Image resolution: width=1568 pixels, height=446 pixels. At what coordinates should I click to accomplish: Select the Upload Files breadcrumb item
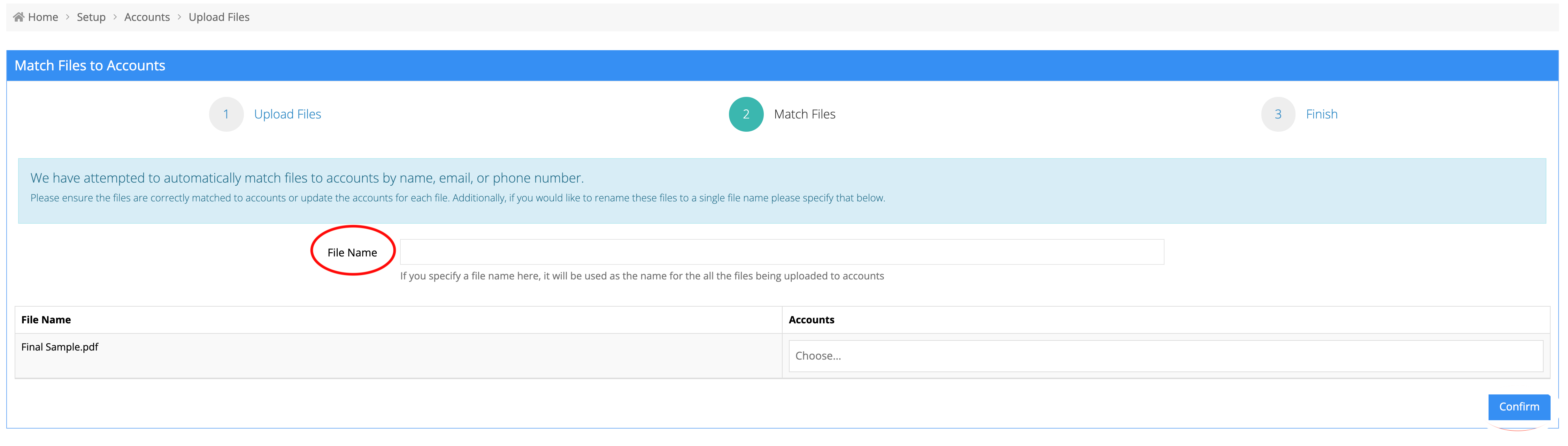(218, 17)
